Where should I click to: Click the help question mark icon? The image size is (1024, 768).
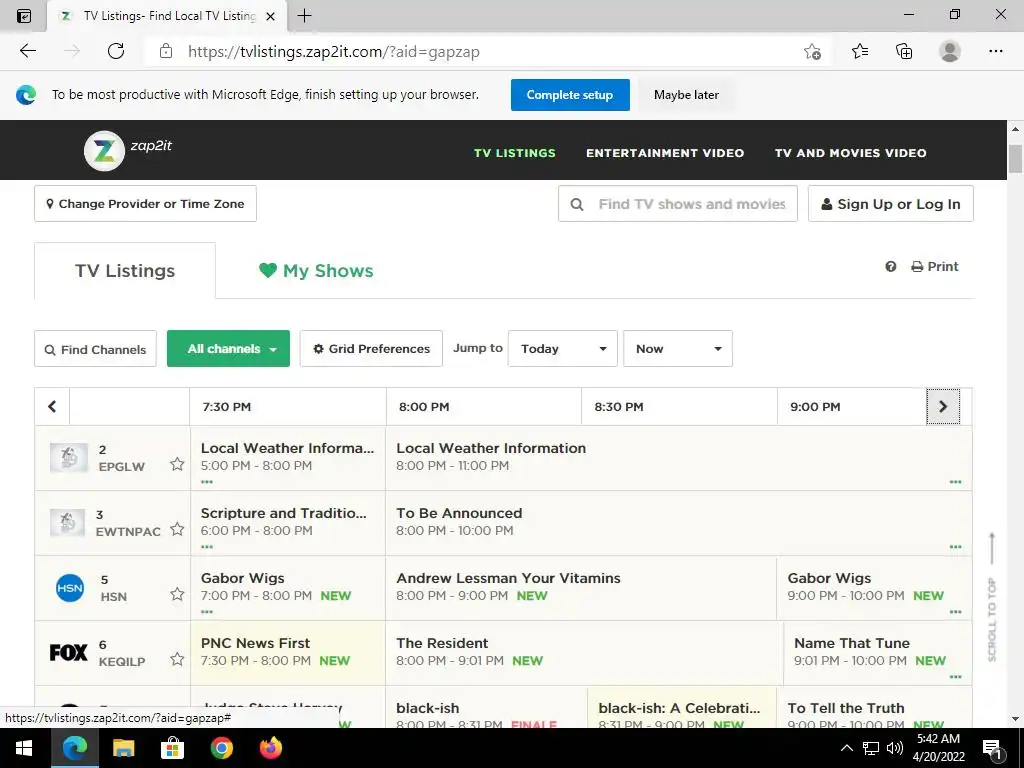pos(890,266)
